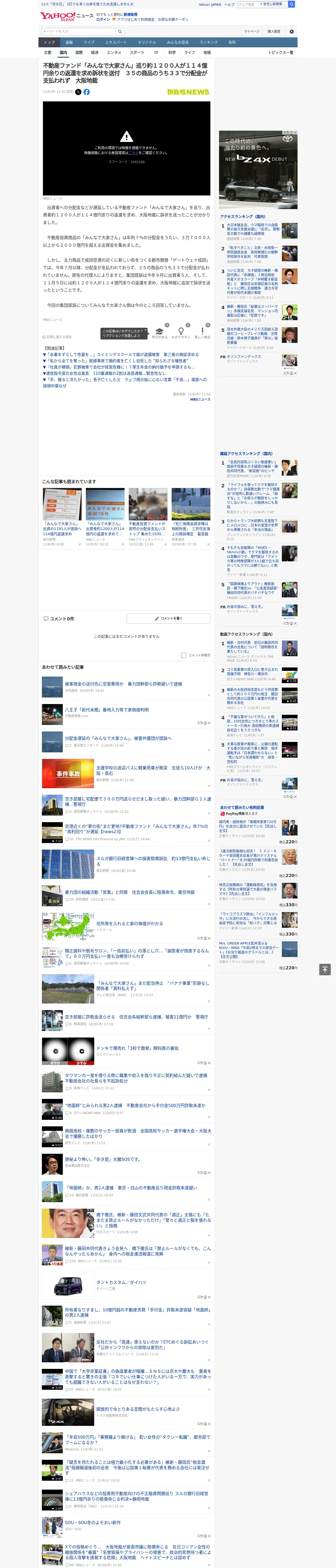
Task: Open related article about スイミングスクール盗撮被害
Action: point(121,354)
